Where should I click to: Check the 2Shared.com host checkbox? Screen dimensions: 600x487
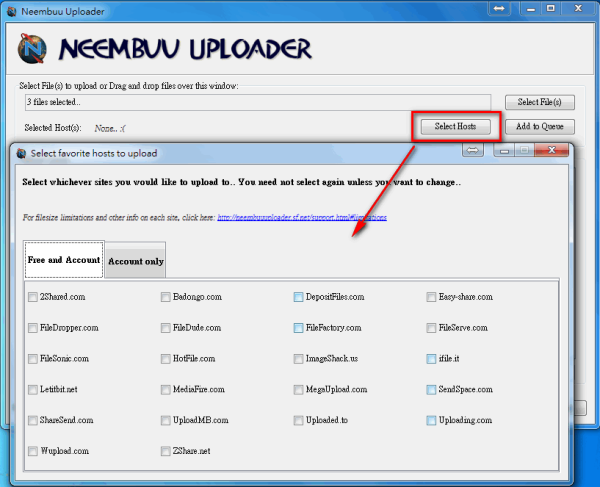click(33, 297)
